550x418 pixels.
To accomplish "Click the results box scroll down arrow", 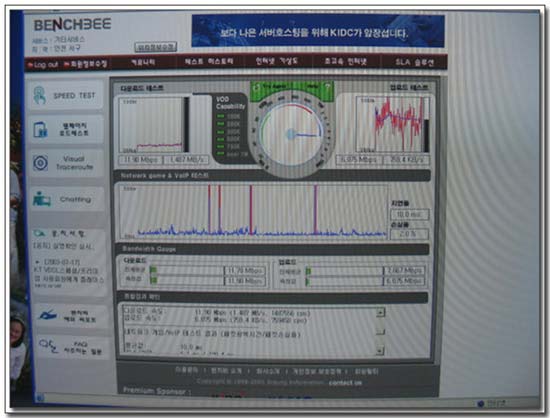I will point(381,350).
